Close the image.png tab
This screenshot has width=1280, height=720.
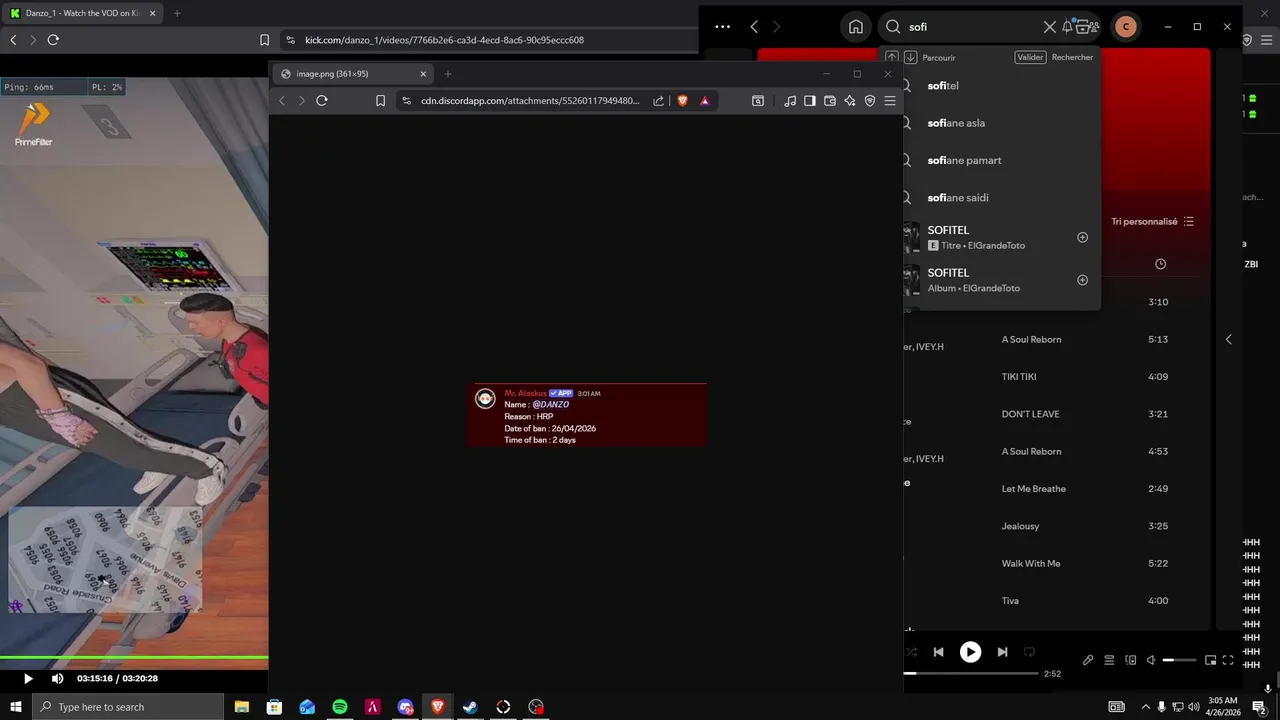pyautogui.click(x=423, y=74)
